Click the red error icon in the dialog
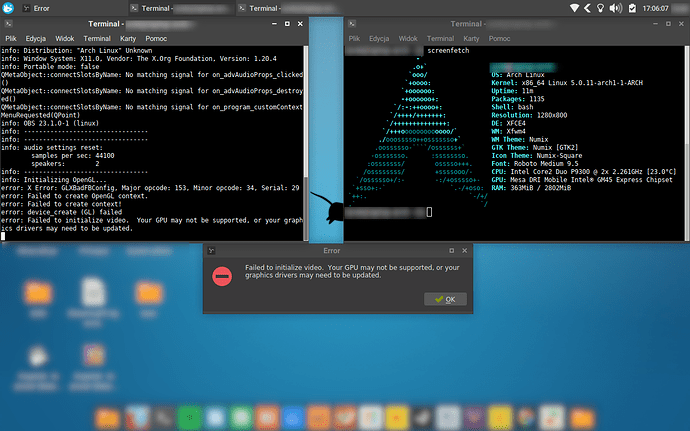Screen dimensions: 690x431 [222, 275]
